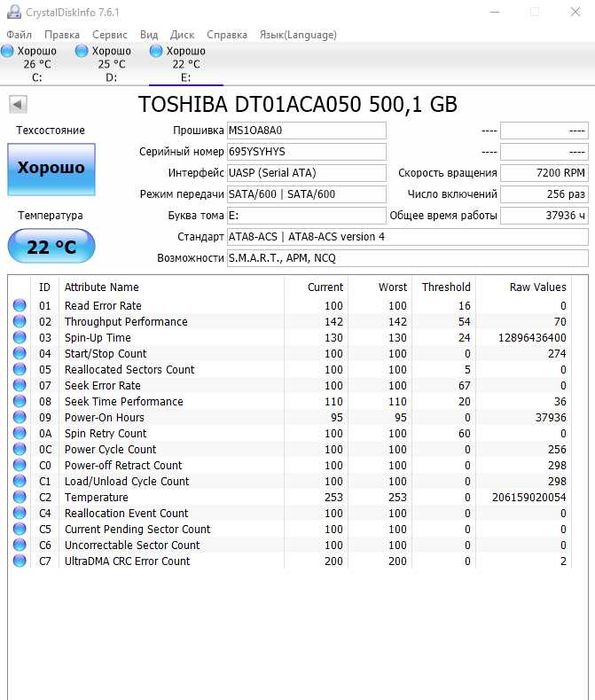Open the Справка menu
The height and width of the screenshot is (700, 595).
[227, 34]
